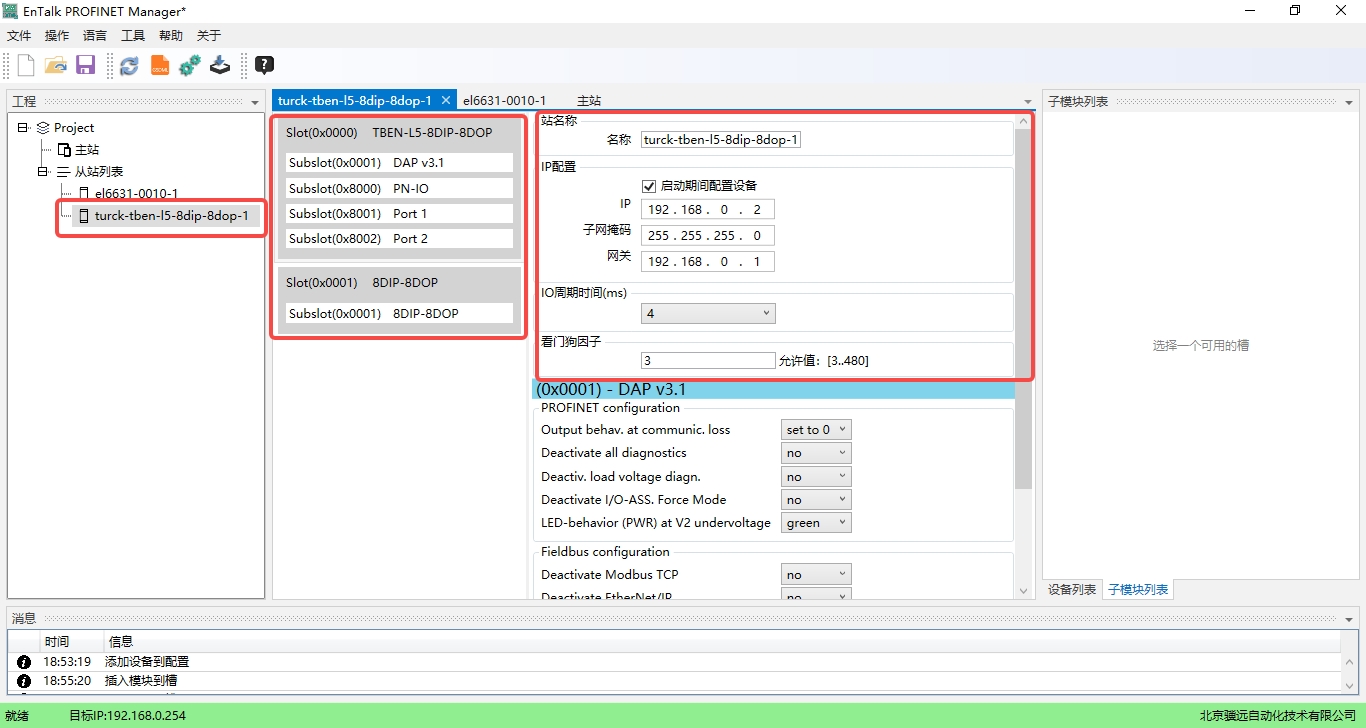Collapse the Project root tree node
The image size is (1366, 728).
point(23,128)
